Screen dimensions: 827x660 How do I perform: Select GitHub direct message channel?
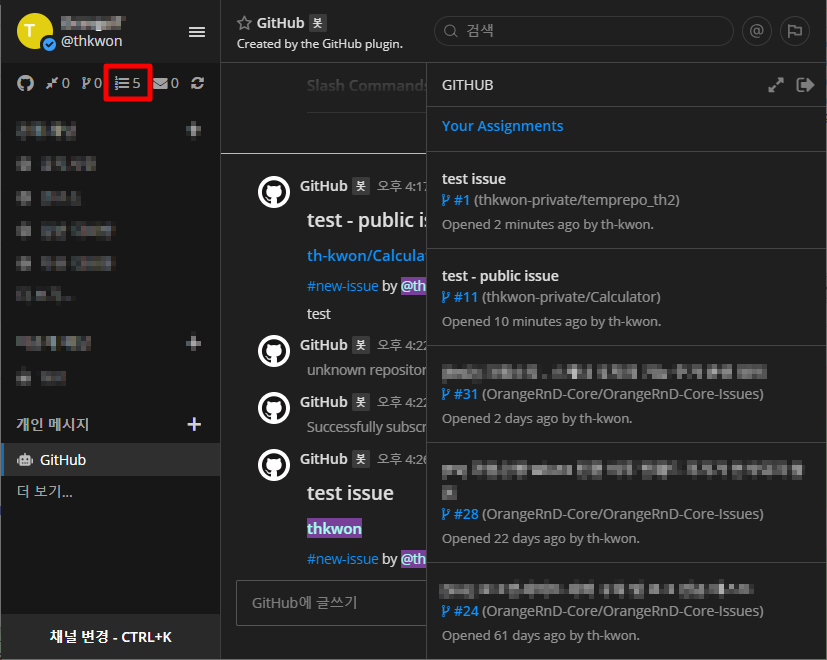point(111,460)
